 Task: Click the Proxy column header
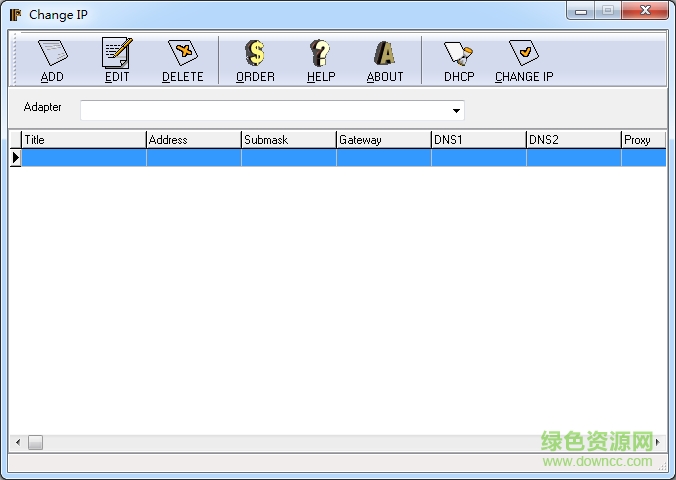pos(642,140)
